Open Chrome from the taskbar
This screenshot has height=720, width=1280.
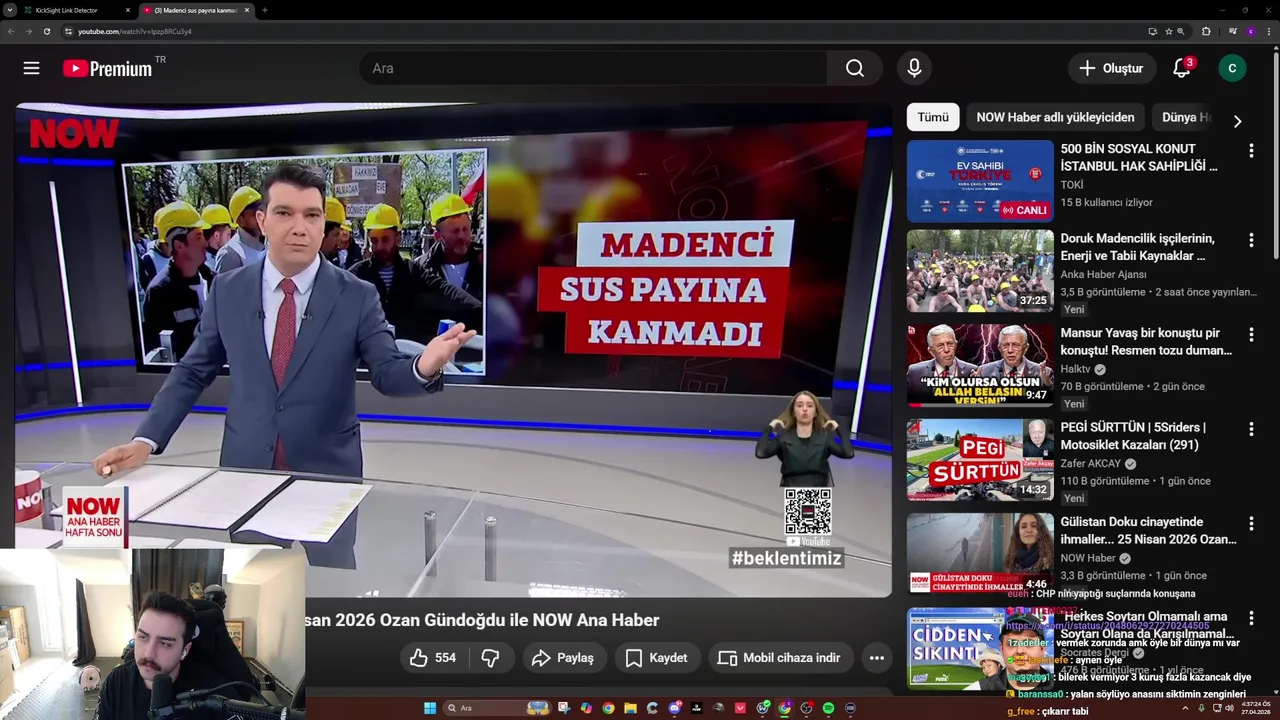pos(608,708)
